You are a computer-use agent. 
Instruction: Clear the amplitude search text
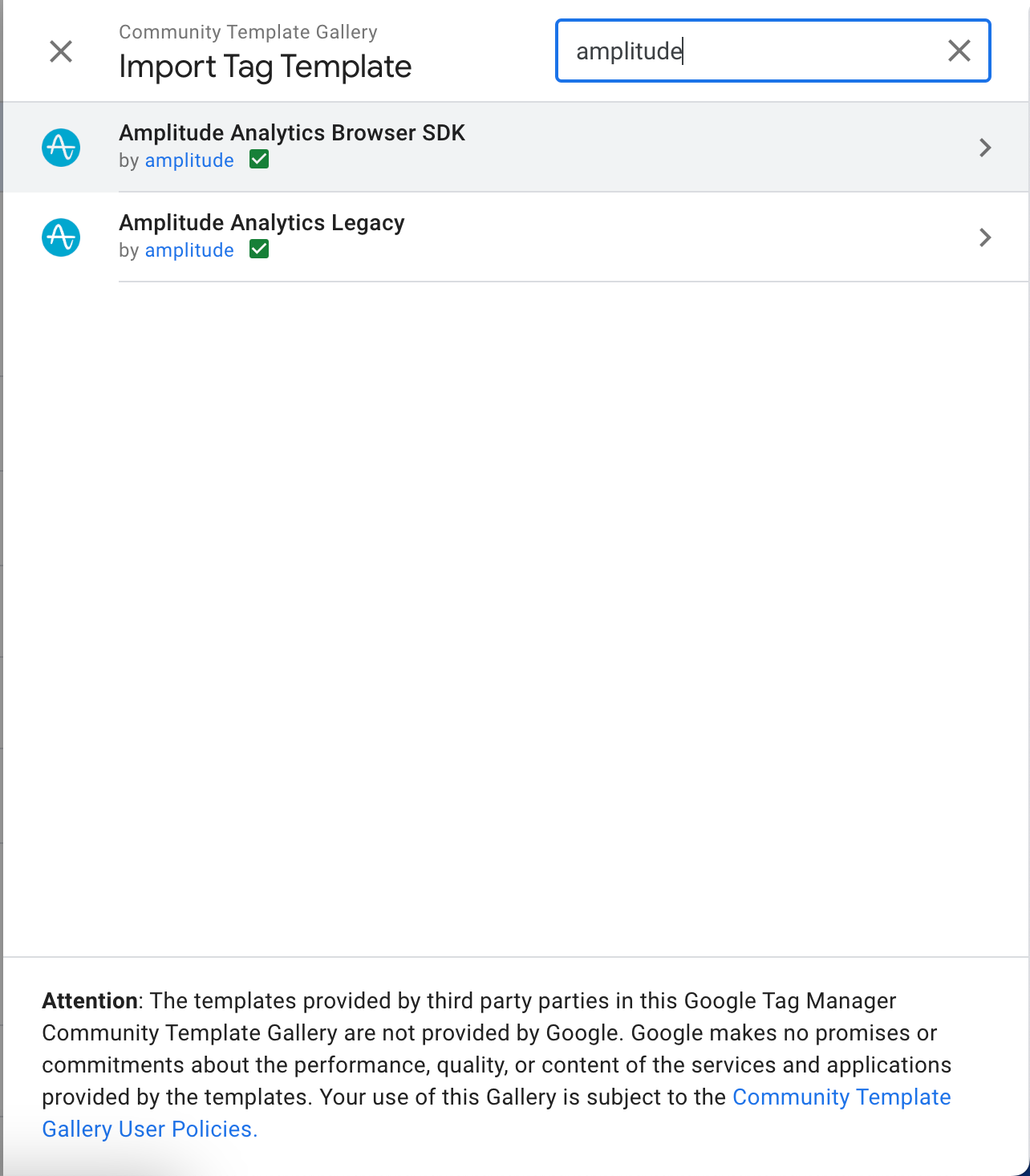959,51
